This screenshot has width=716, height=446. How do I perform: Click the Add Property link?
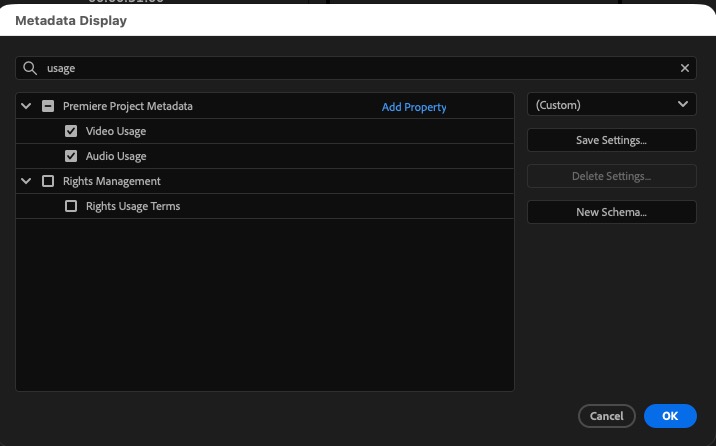(414, 107)
